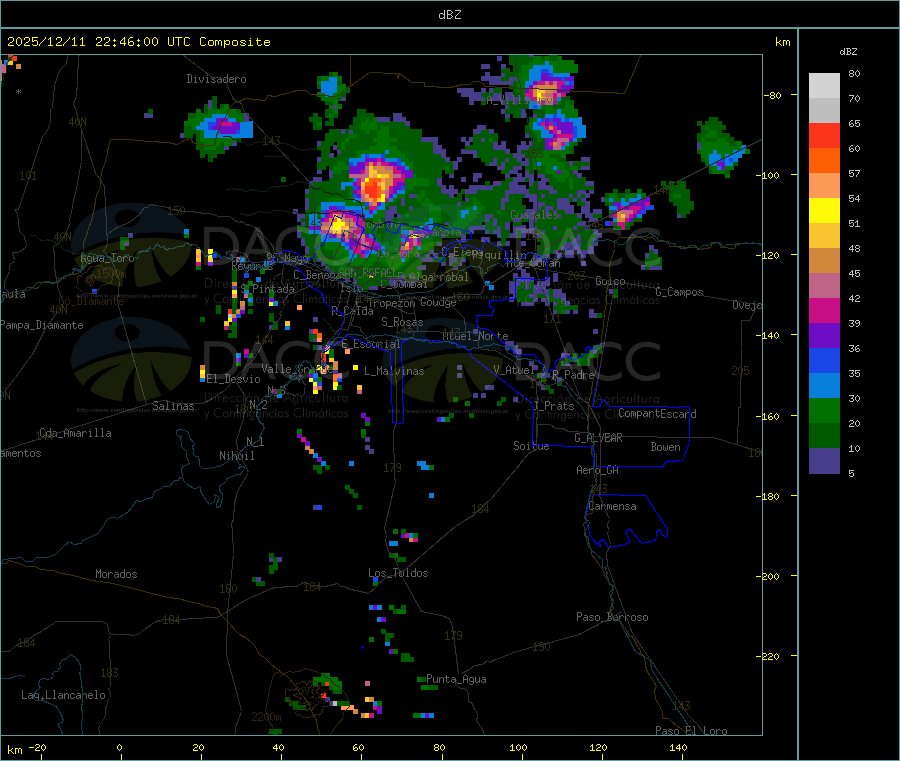Click the dBZ title at top
Viewport: 900px width, 761px height.
[x=449, y=15]
